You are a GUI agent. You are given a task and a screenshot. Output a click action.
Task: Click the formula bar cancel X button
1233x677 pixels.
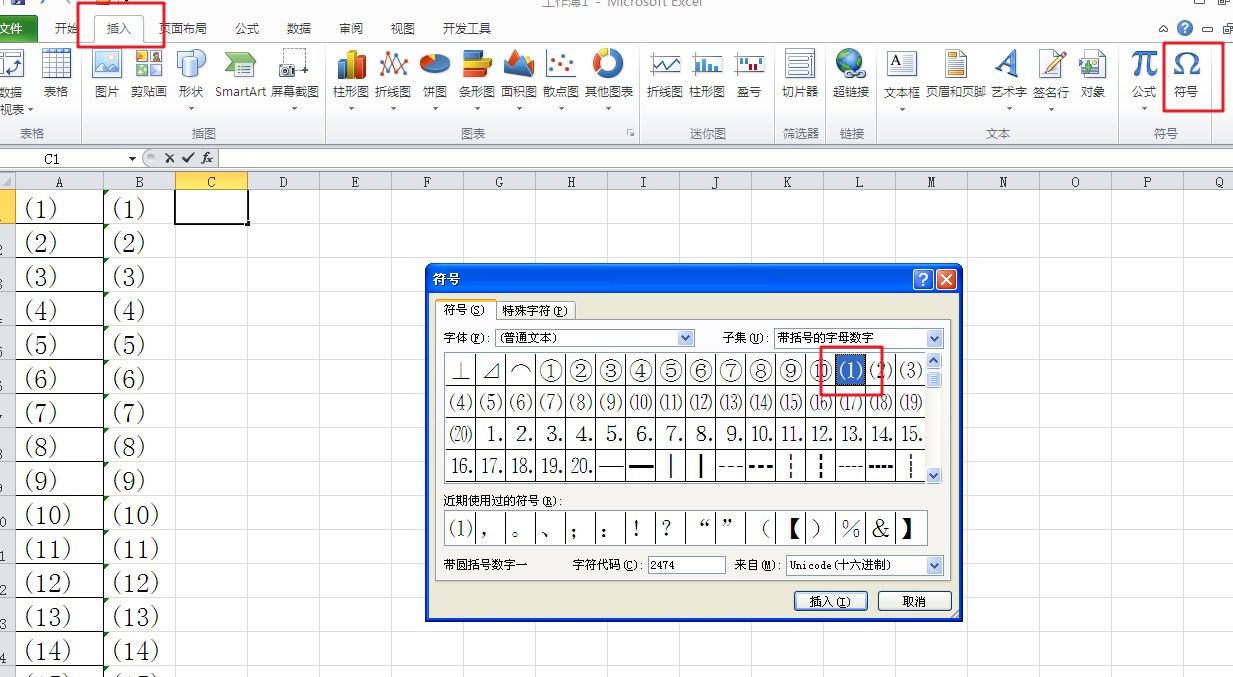pyautogui.click(x=170, y=158)
